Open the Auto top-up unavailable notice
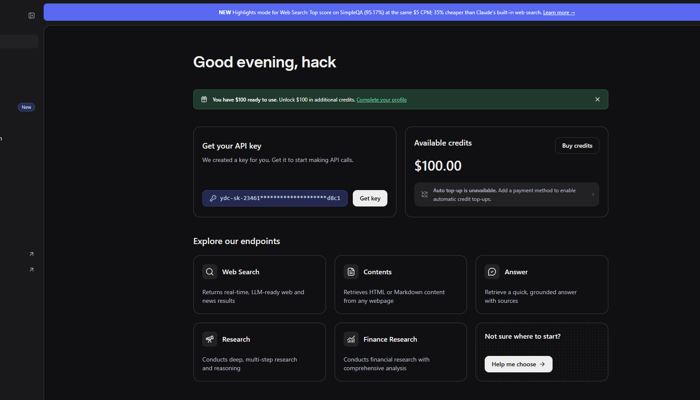The height and width of the screenshot is (400, 700). [x=507, y=195]
